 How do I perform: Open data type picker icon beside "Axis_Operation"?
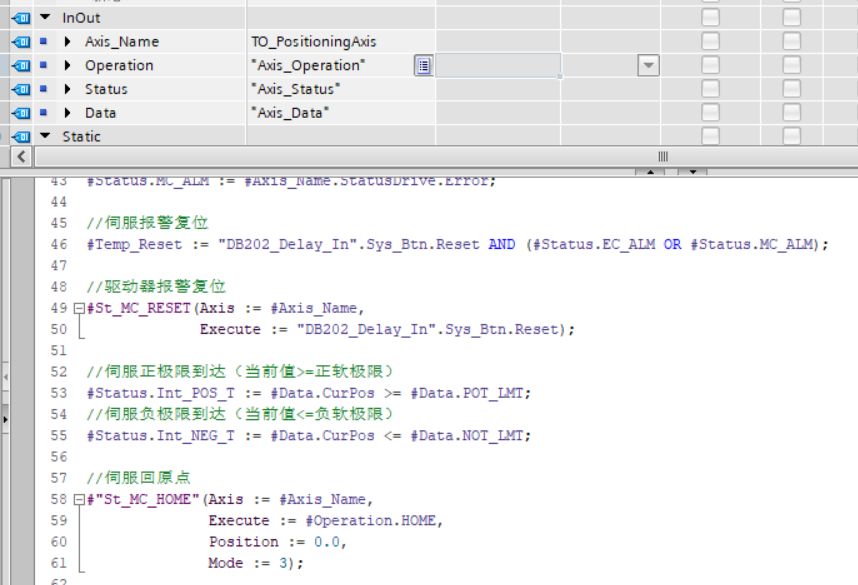pos(424,66)
